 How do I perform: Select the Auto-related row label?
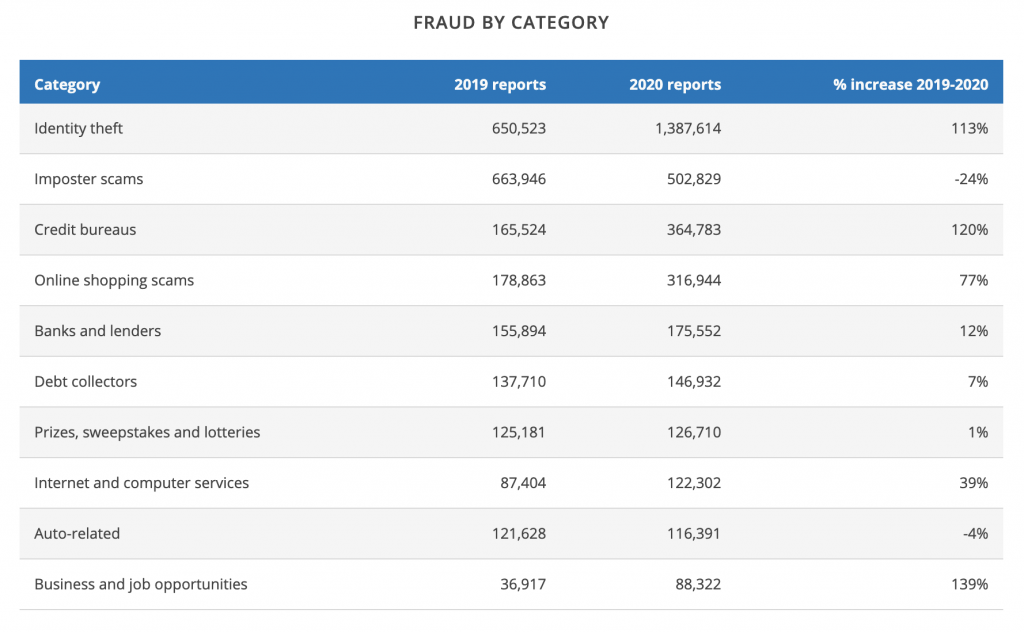point(77,533)
